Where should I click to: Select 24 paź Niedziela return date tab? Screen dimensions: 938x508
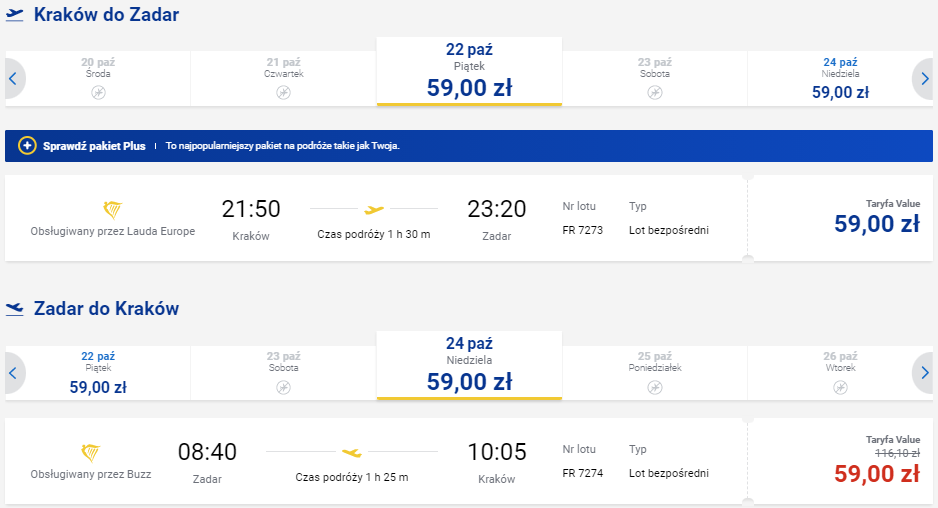coord(469,365)
